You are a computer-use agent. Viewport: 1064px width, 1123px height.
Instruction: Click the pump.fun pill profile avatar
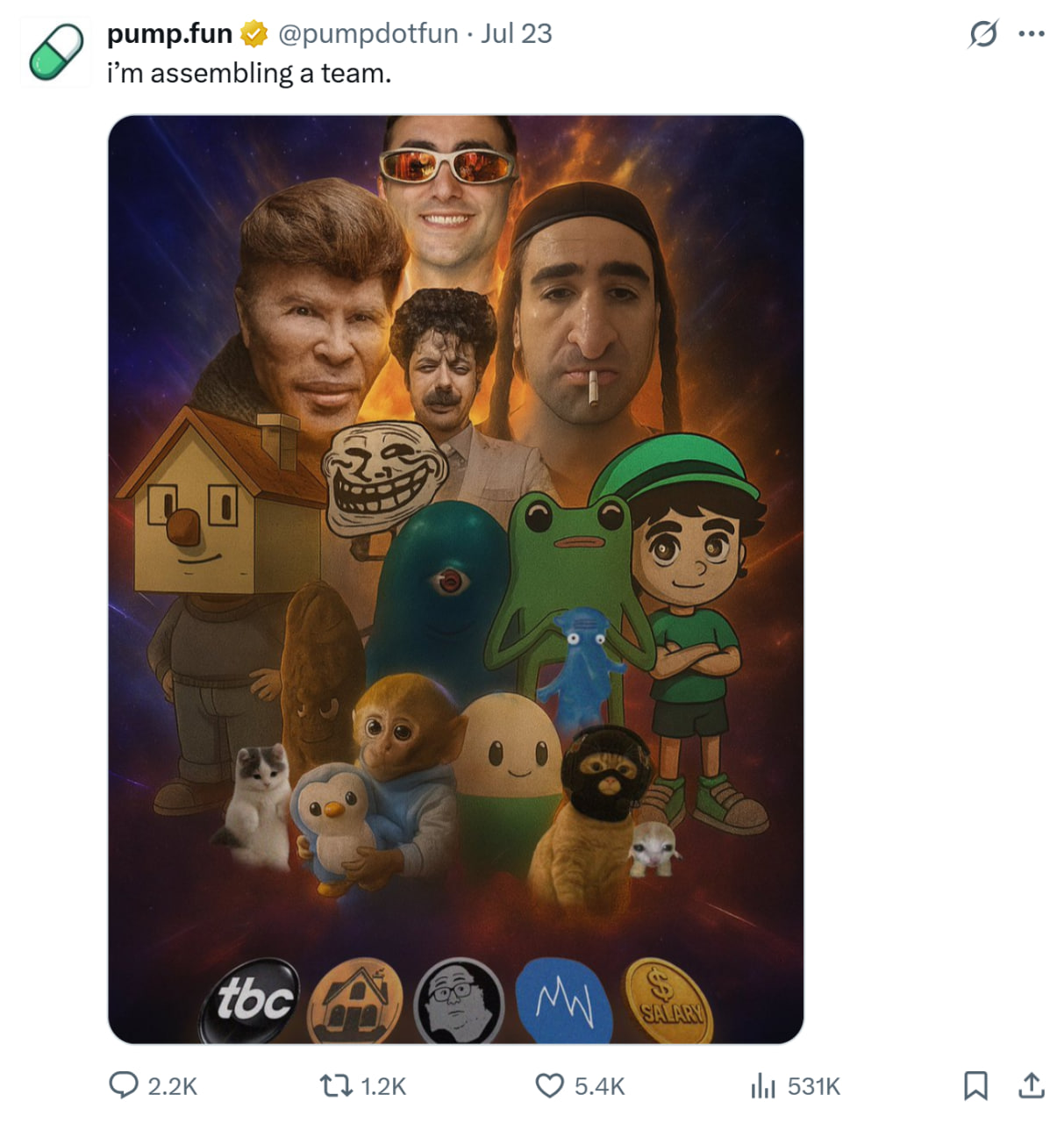(x=56, y=53)
